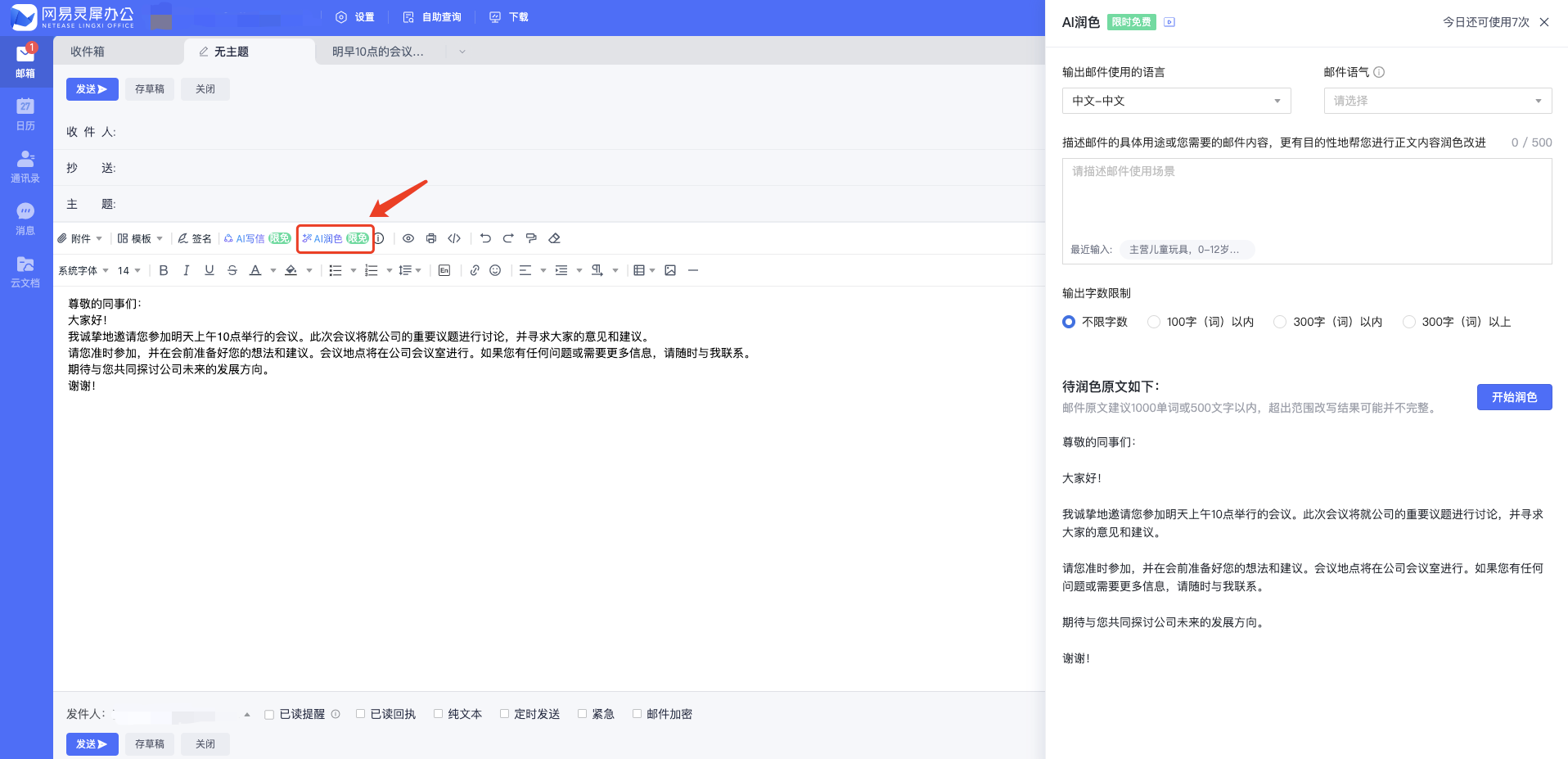
Task: Switch to the 无主题 tab
Action: [x=250, y=52]
